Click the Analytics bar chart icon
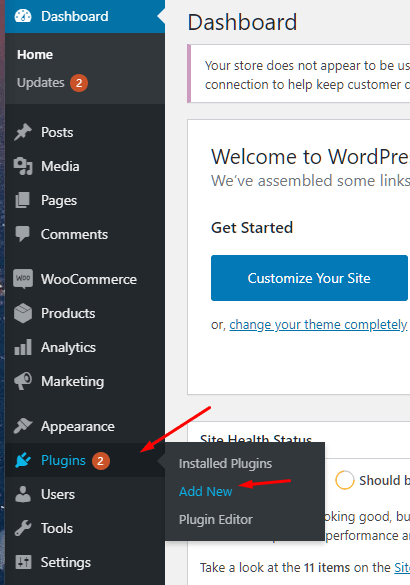The width and height of the screenshot is (410, 585). tap(23, 347)
